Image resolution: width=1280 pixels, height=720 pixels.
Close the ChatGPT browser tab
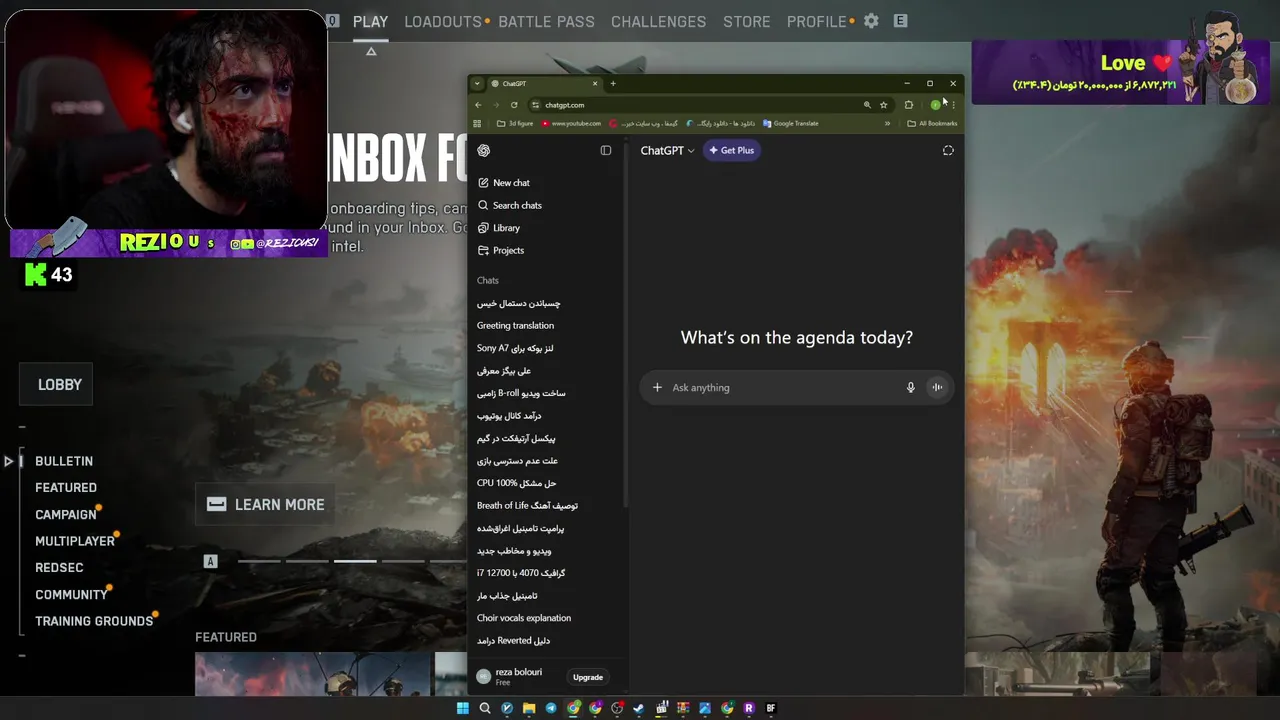pos(595,84)
